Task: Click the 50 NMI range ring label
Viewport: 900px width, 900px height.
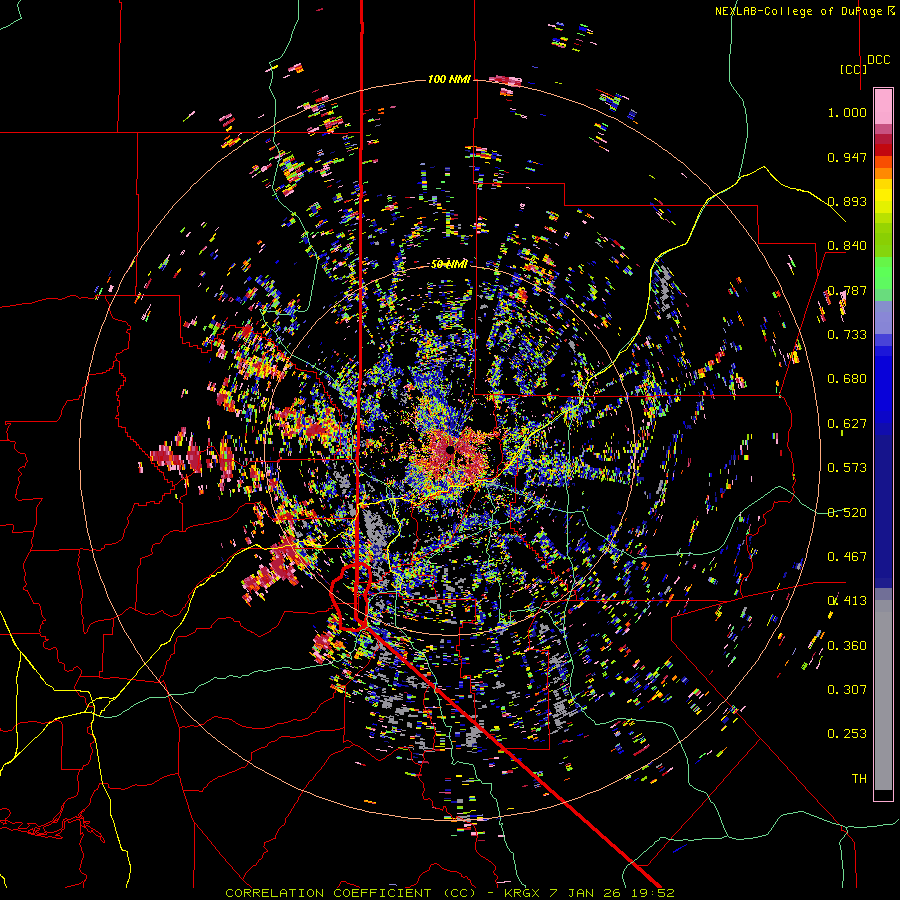Action: point(449,264)
